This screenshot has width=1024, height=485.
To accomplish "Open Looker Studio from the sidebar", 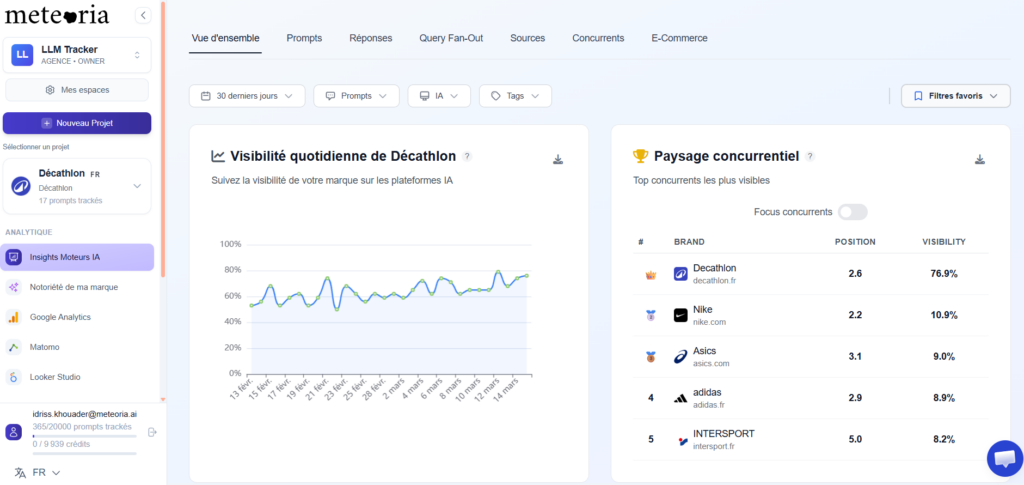I will pos(55,377).
